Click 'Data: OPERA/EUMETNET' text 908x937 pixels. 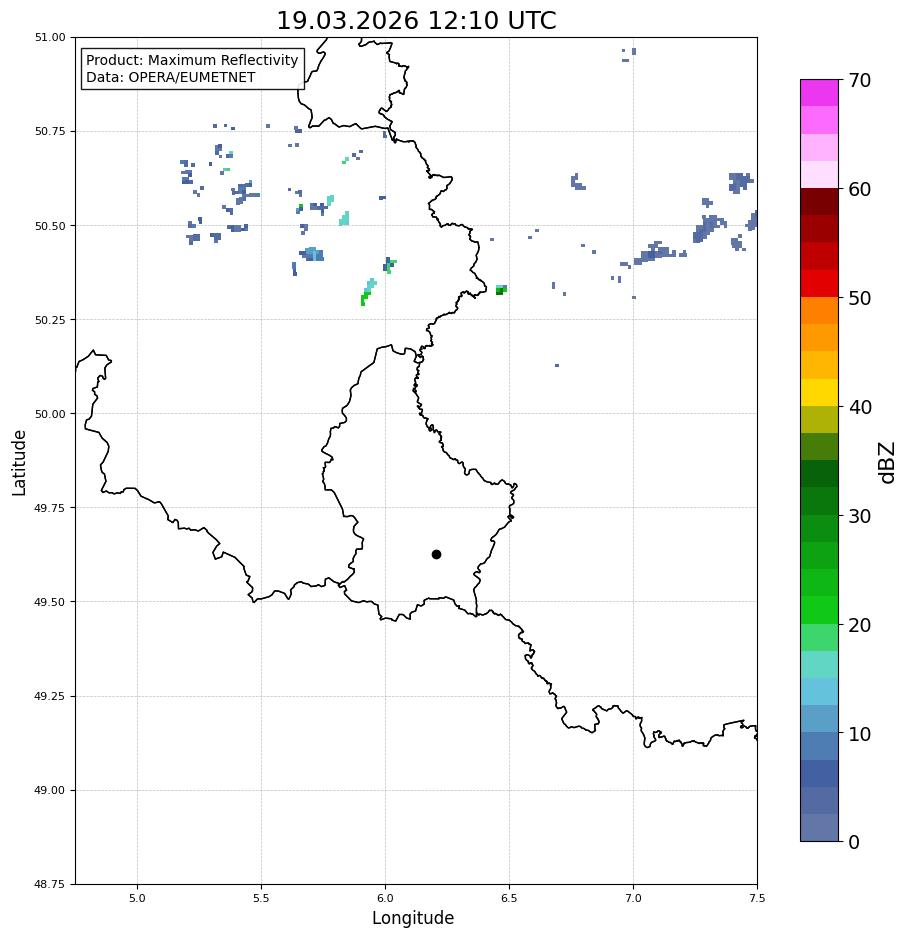coord(170,78)
